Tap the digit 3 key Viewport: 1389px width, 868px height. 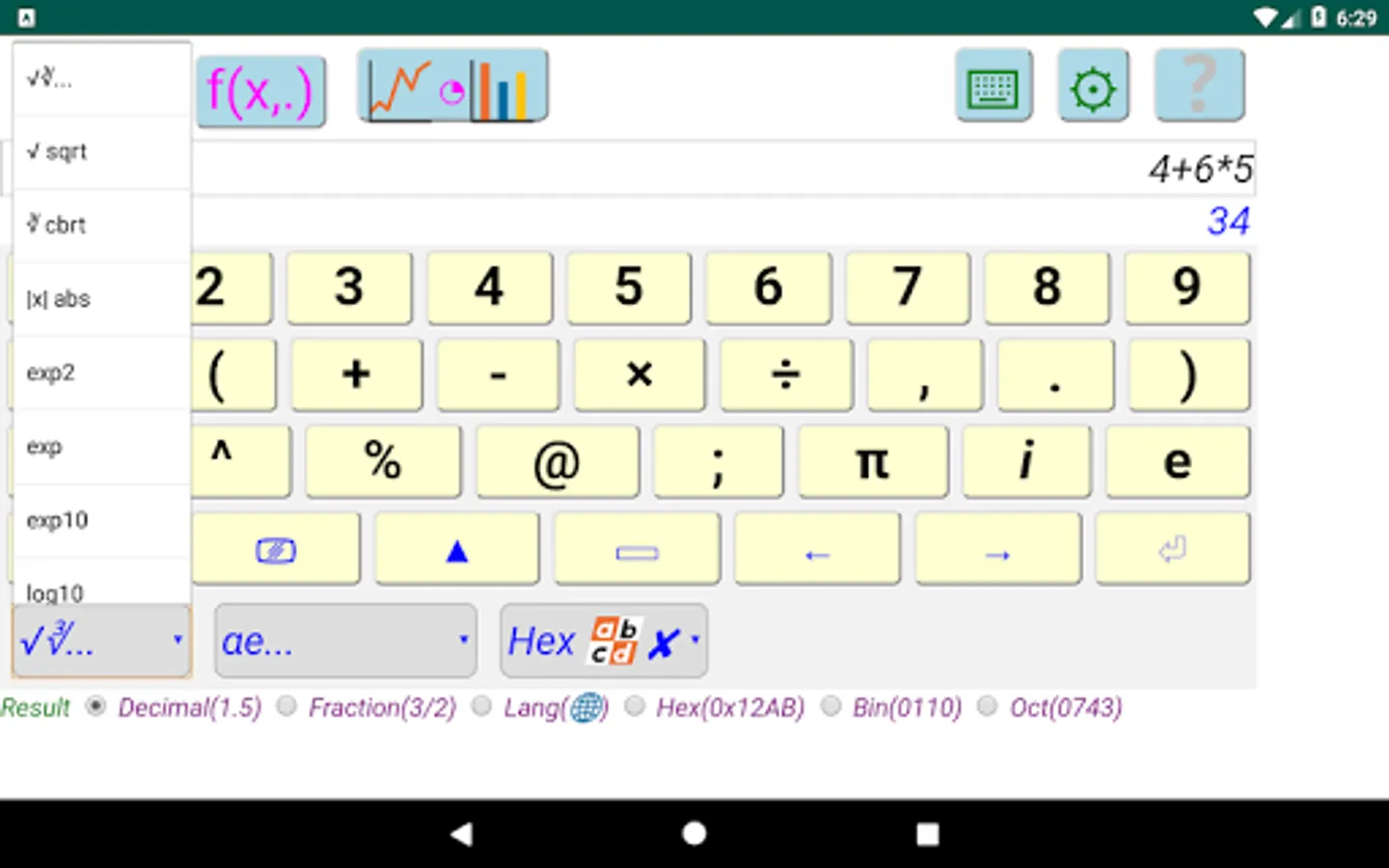coord(349,287)
